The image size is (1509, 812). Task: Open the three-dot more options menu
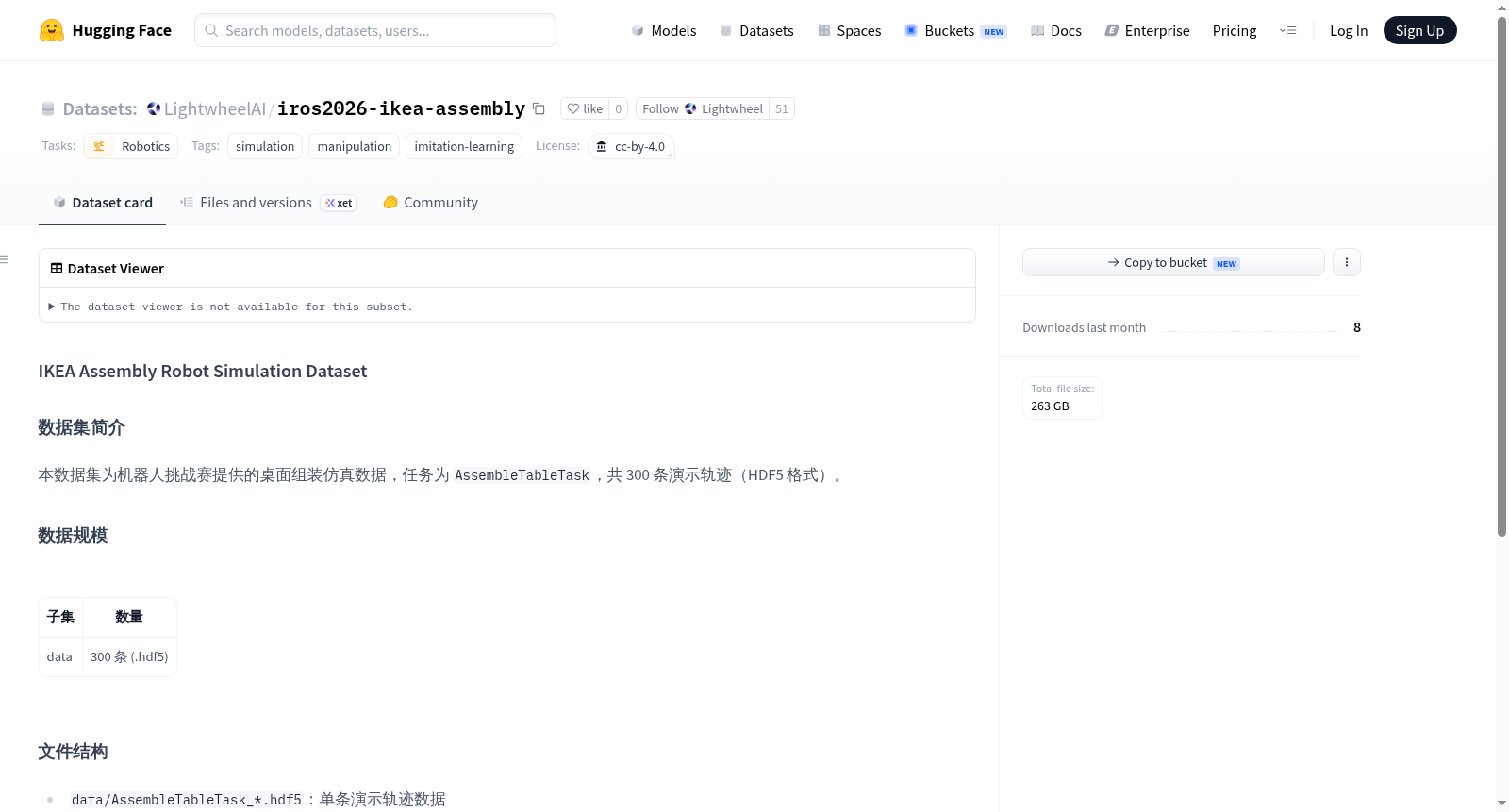pos(1347,262)
